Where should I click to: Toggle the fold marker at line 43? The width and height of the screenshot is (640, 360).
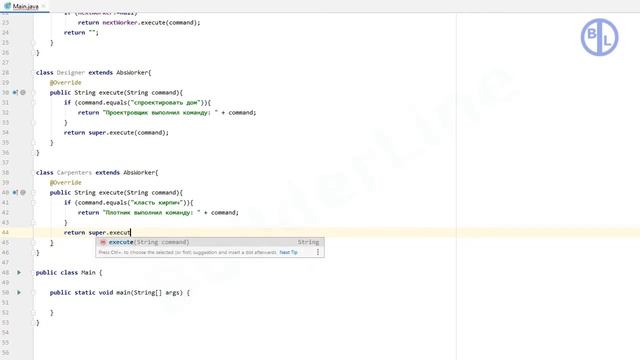pos(34,222)
